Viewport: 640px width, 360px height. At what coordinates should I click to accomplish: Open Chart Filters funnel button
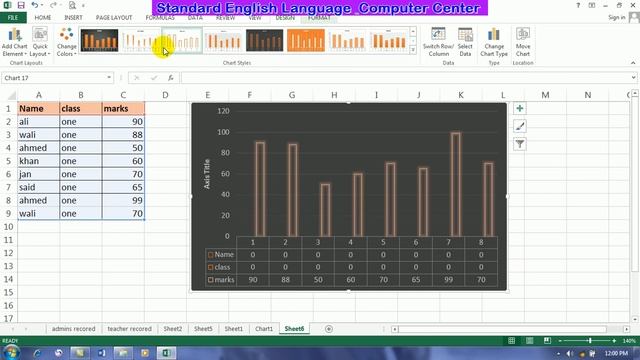pos(520,144)
